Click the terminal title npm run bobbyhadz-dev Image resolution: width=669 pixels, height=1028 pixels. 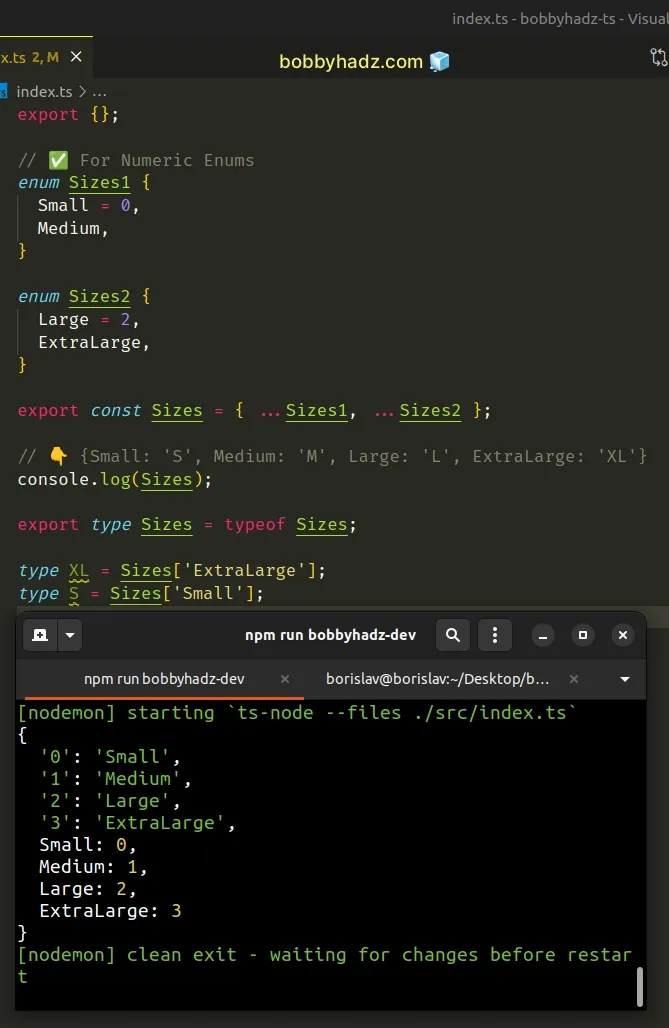[x=331, y=635]
